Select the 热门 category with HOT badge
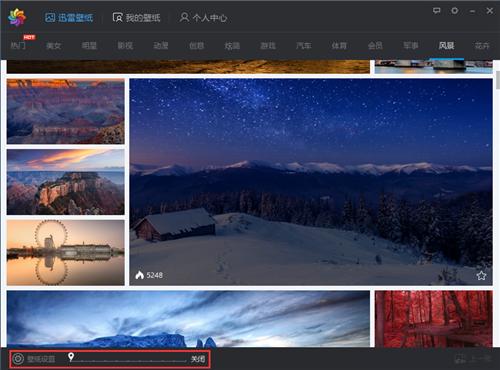The image size is (500, 370). coord(18,45)
